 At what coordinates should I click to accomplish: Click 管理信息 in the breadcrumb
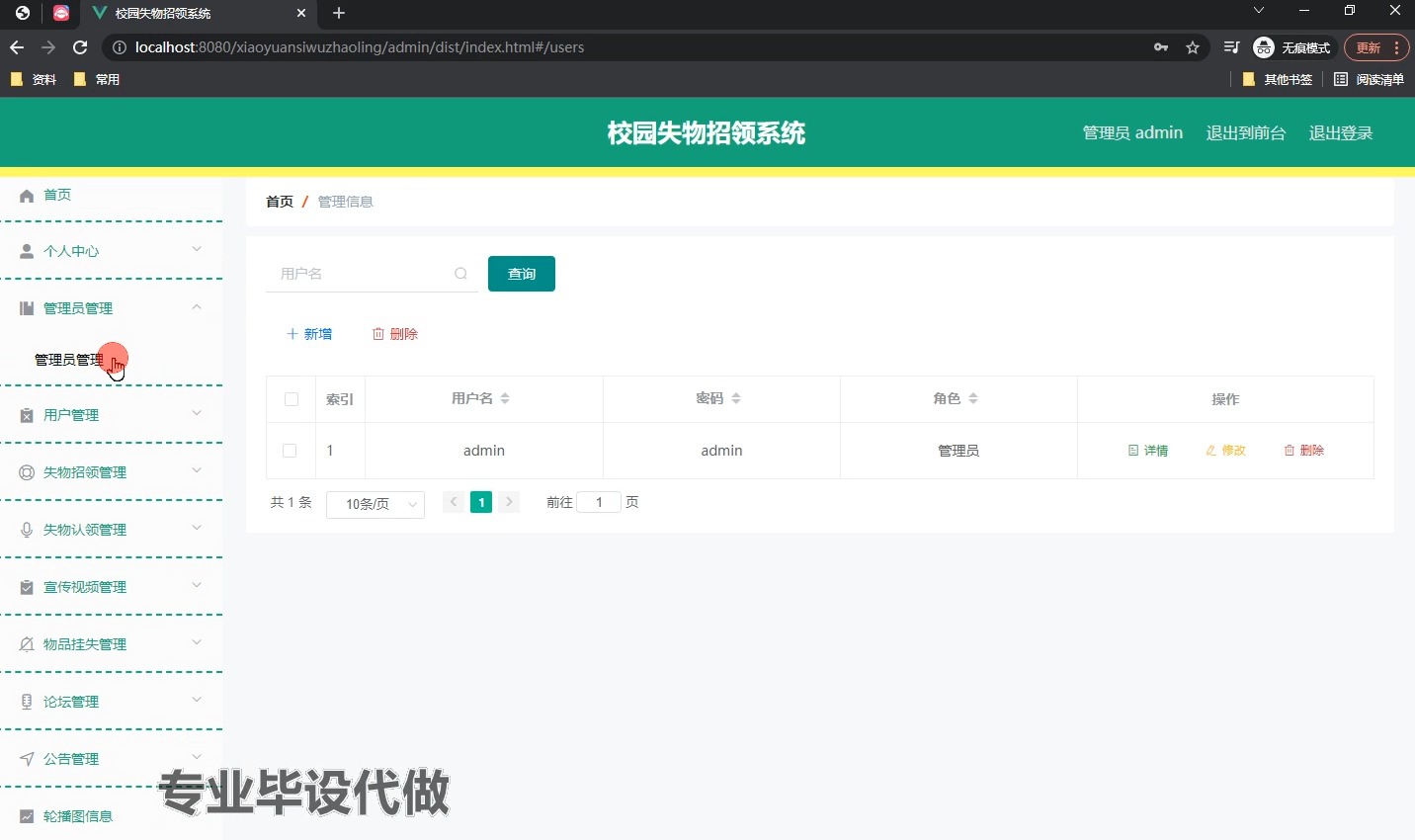click(345, 202)
